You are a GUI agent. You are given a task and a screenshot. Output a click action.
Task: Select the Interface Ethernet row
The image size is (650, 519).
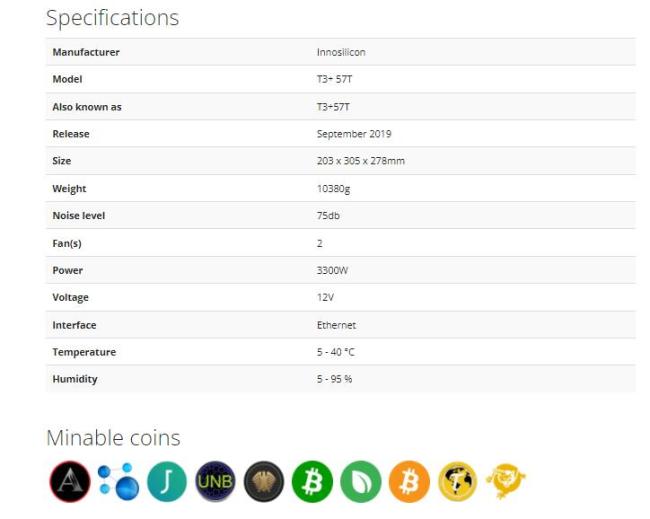(340, 325)
